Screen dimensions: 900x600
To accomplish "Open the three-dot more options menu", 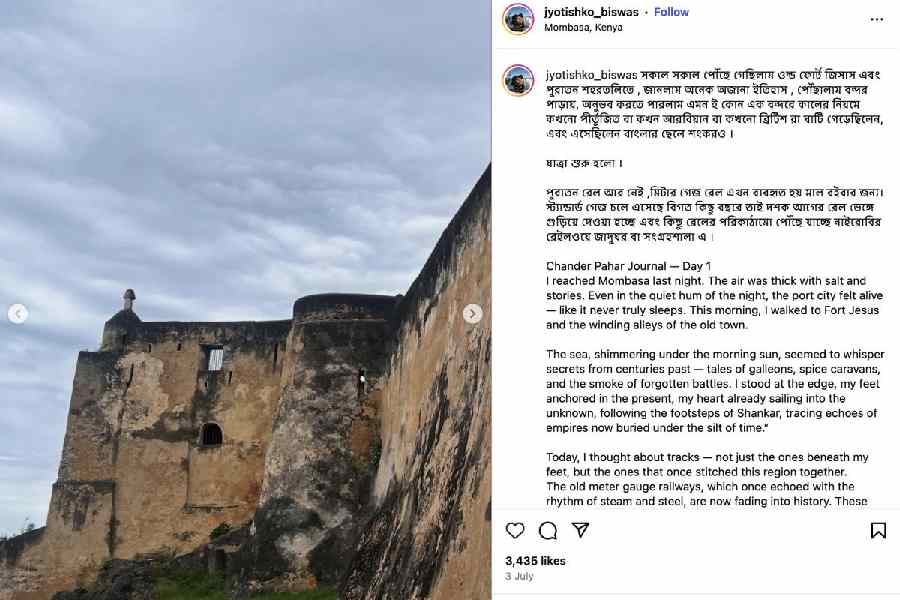I will [876, 20].
